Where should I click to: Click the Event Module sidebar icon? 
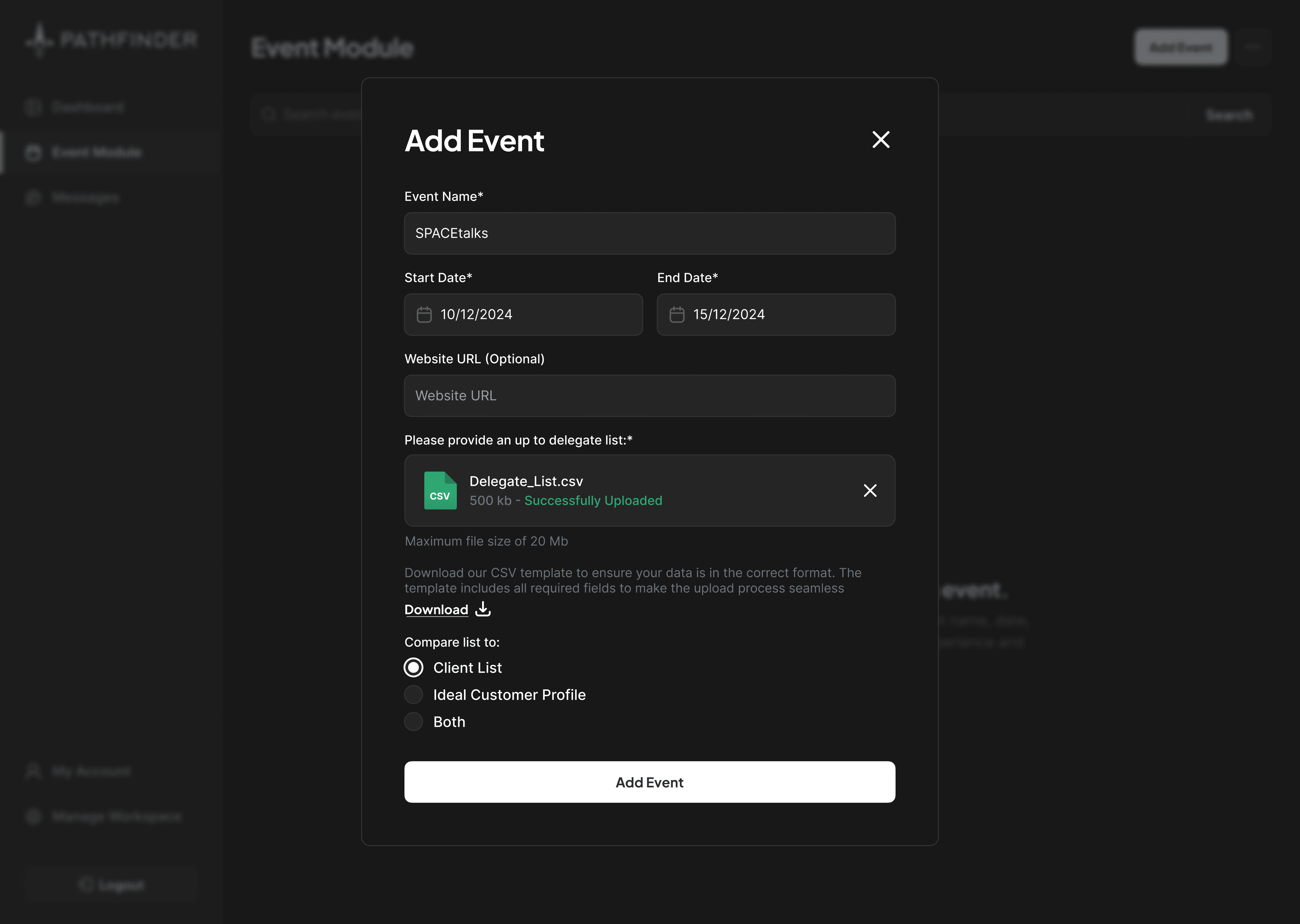(34, 152)
